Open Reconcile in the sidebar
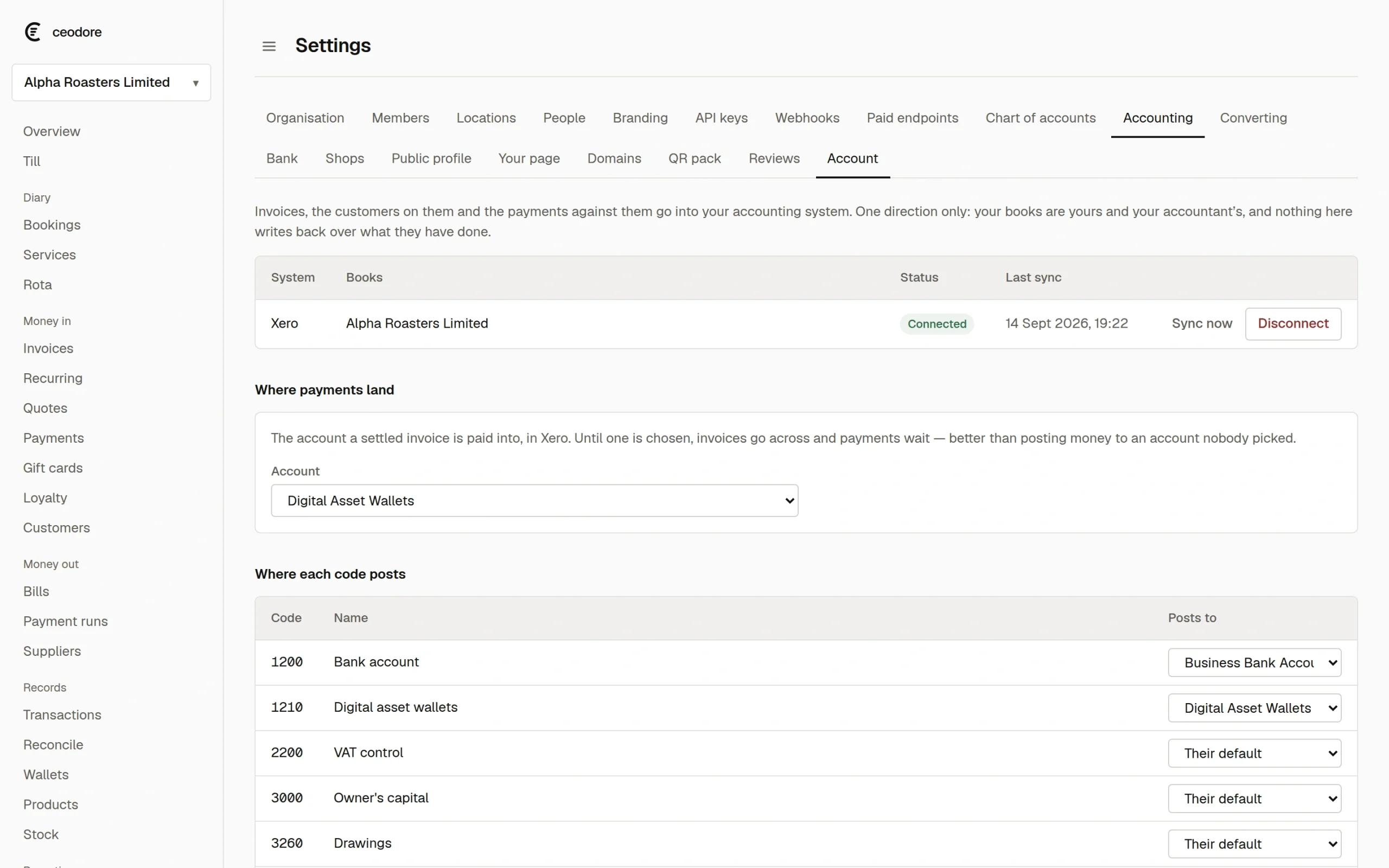Screen dimensions: 1389x868 [x=53, y=744]
